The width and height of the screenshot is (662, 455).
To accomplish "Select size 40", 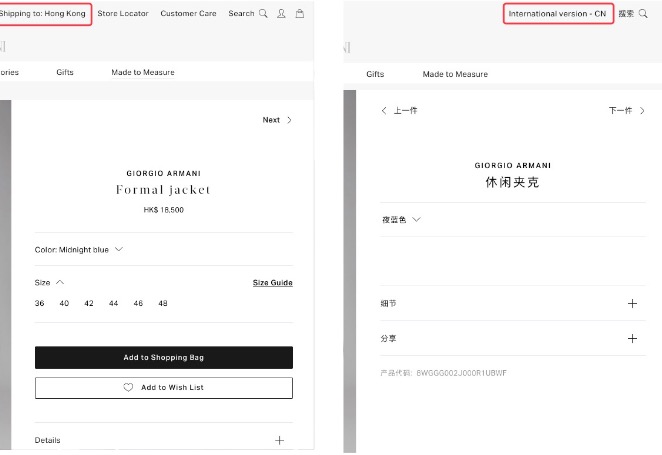I will coord(64,303).
